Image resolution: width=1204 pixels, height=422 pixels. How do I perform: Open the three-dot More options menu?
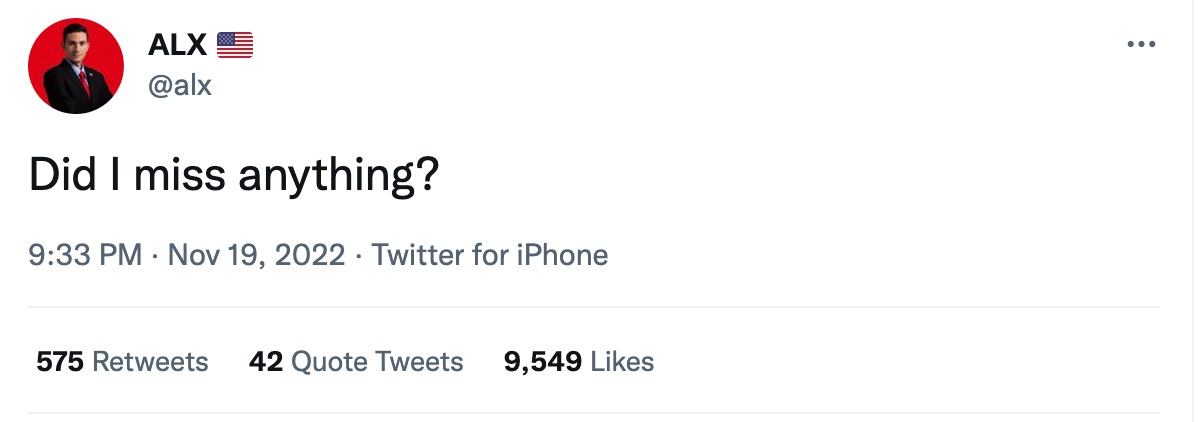pyautogui.click(x=1141, y=45)
